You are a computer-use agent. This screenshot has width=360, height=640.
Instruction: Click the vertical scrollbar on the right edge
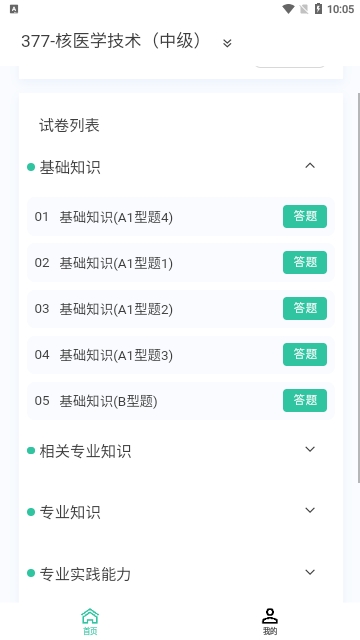coord(358,288)
